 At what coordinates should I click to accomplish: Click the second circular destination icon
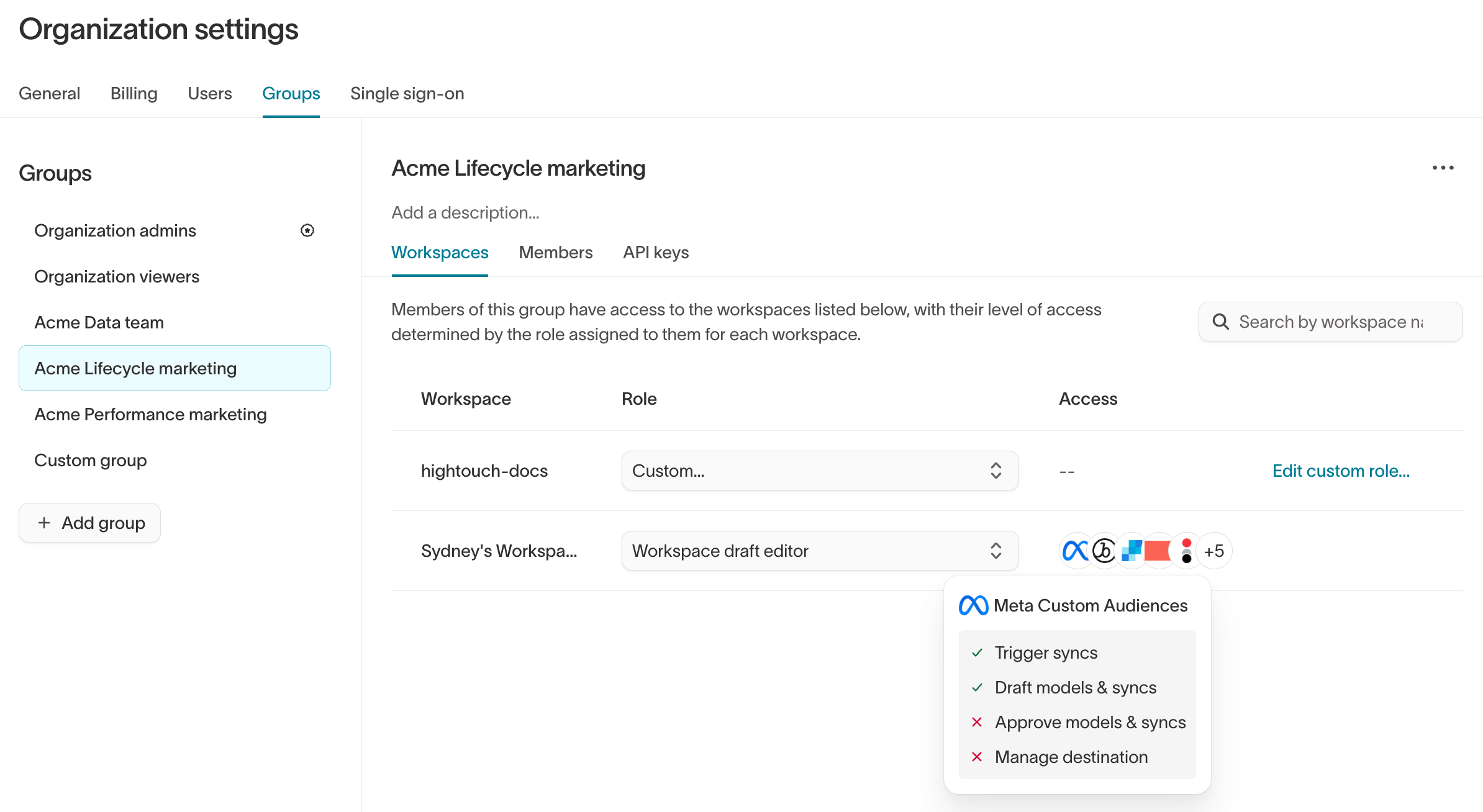1104,551
